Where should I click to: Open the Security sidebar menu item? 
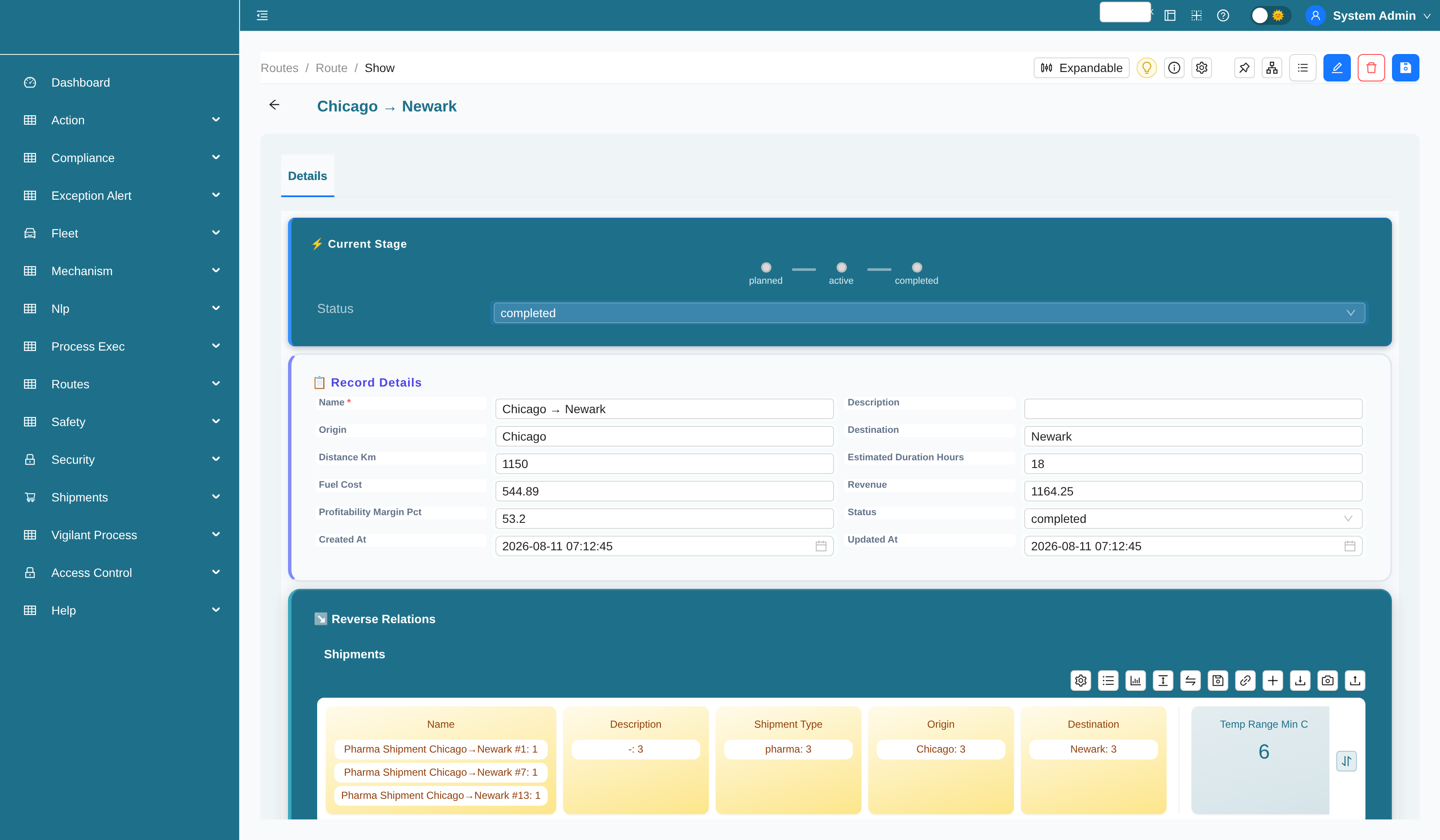click(120, 459)
